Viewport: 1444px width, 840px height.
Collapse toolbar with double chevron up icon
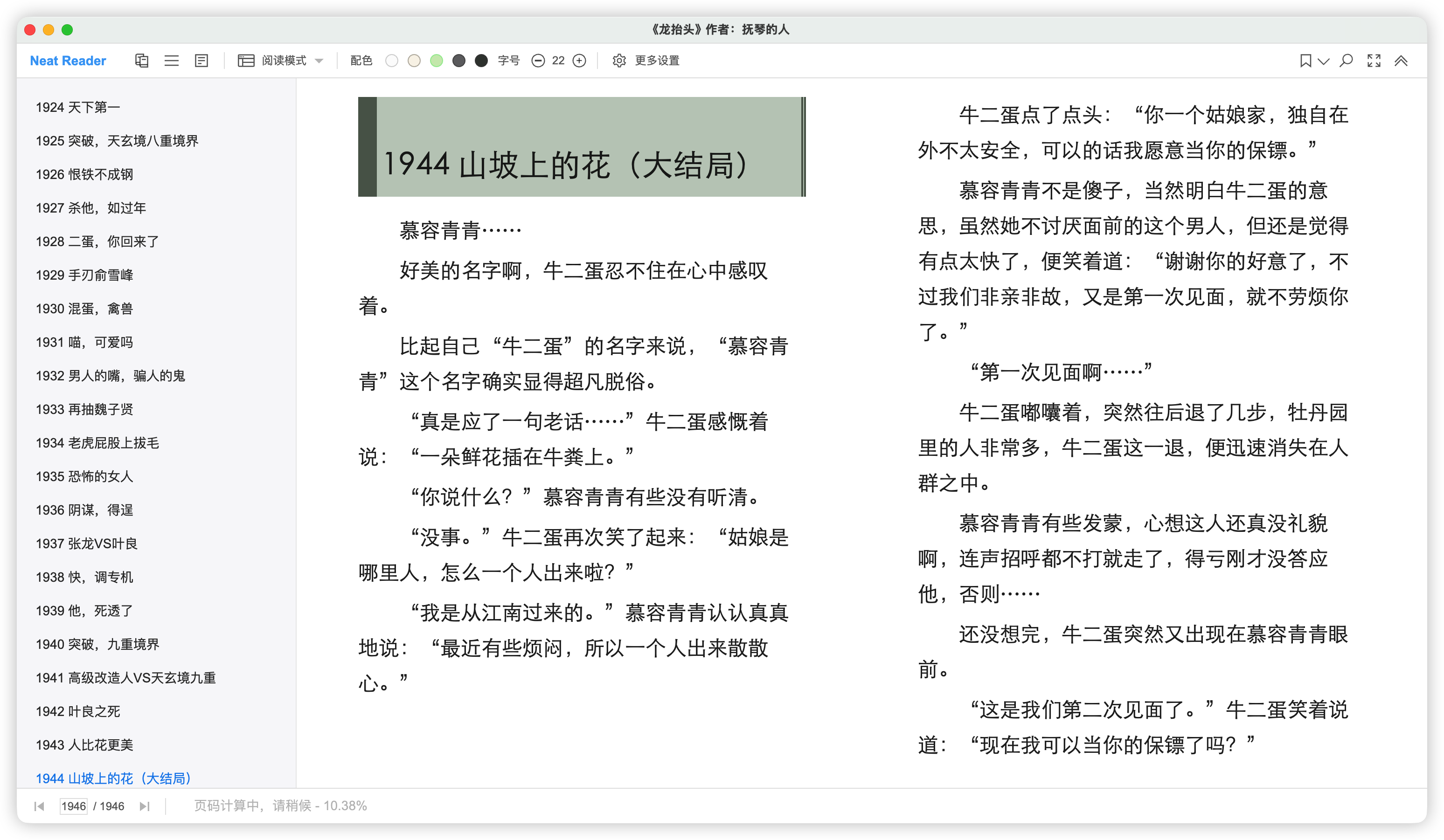pyautogui.click(x=1401, y=61)
